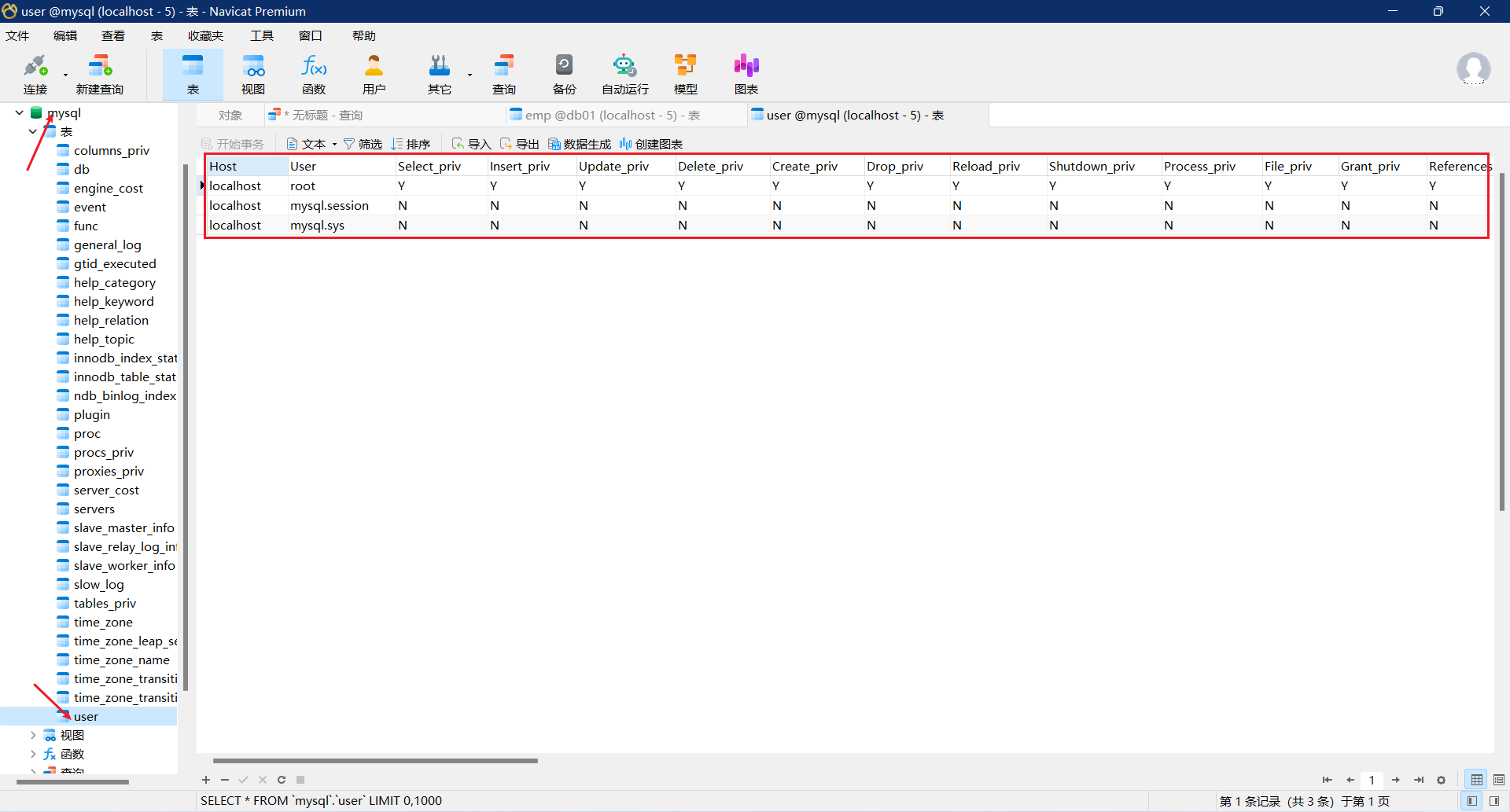This screenshot has height=812, width=1510.
Task: Select the help_topic table in tree
Action: pyautogui.click(x=104, y=339)
